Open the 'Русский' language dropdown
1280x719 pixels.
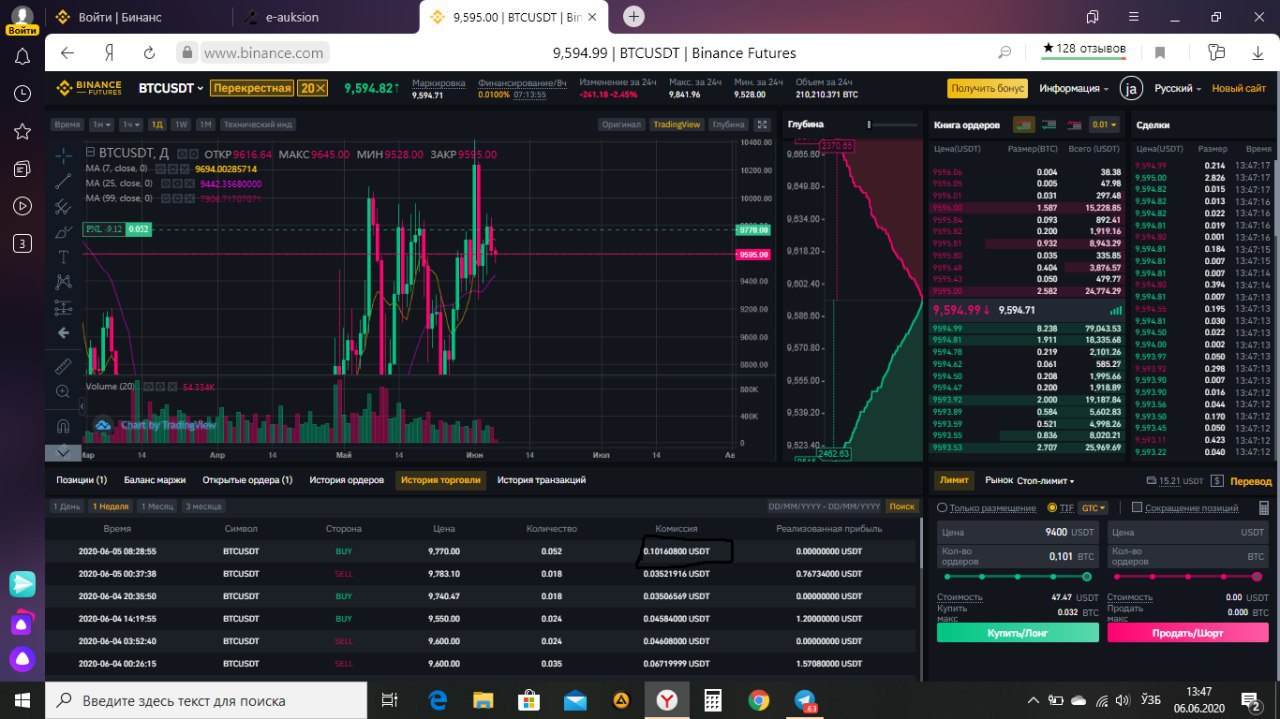point(1178,88)
